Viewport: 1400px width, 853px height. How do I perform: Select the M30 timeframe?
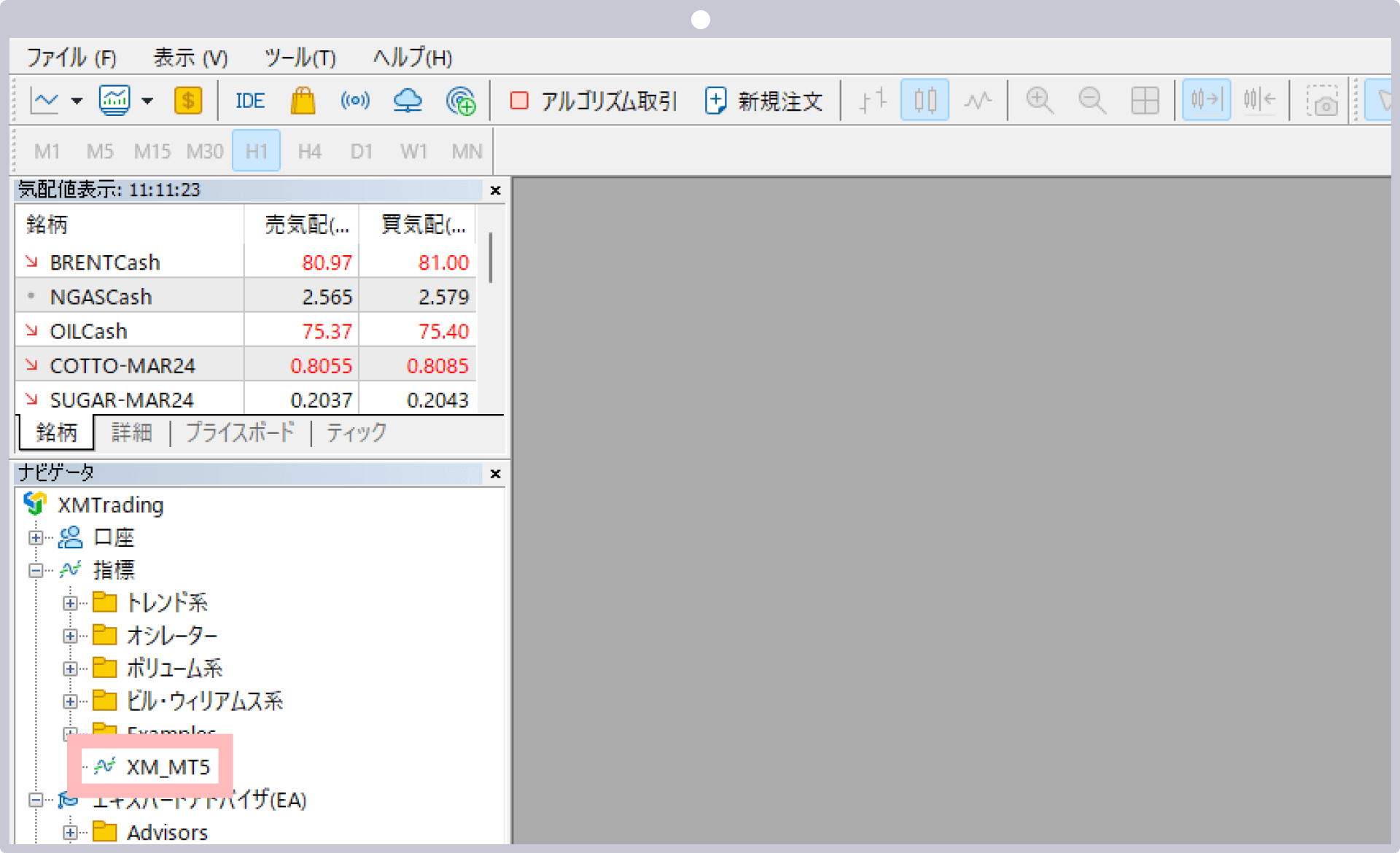(205, 151)
